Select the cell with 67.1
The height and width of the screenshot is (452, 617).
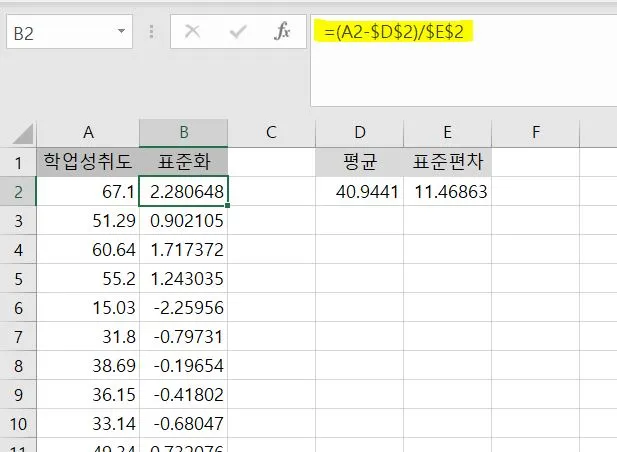click(88, 191)
